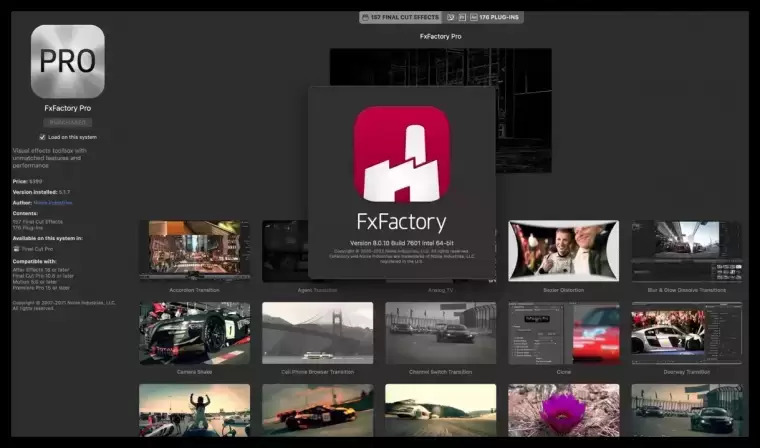This screenshot has height=448, width=760.
Task: Click the Doorway Transition label
Action: (x=687, y=372)
